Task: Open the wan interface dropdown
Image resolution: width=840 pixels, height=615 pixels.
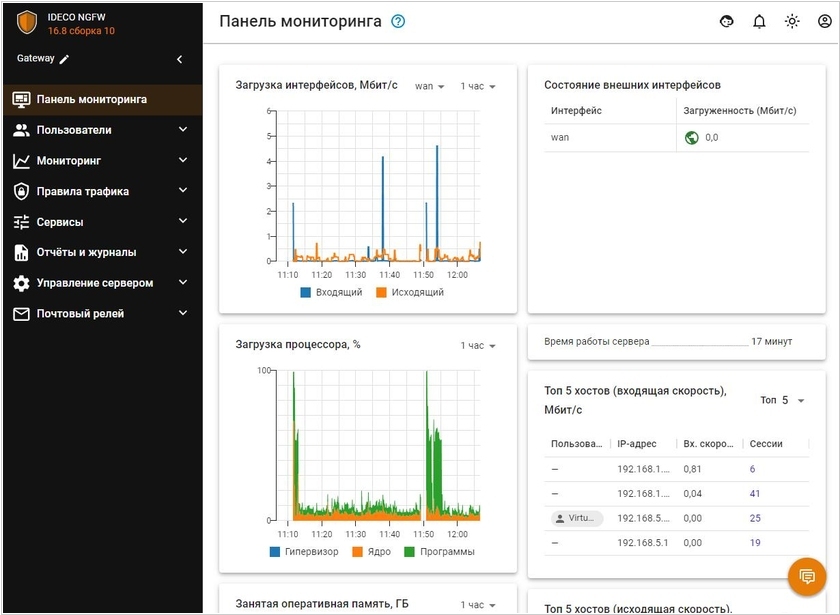Action: click(430, 86)
